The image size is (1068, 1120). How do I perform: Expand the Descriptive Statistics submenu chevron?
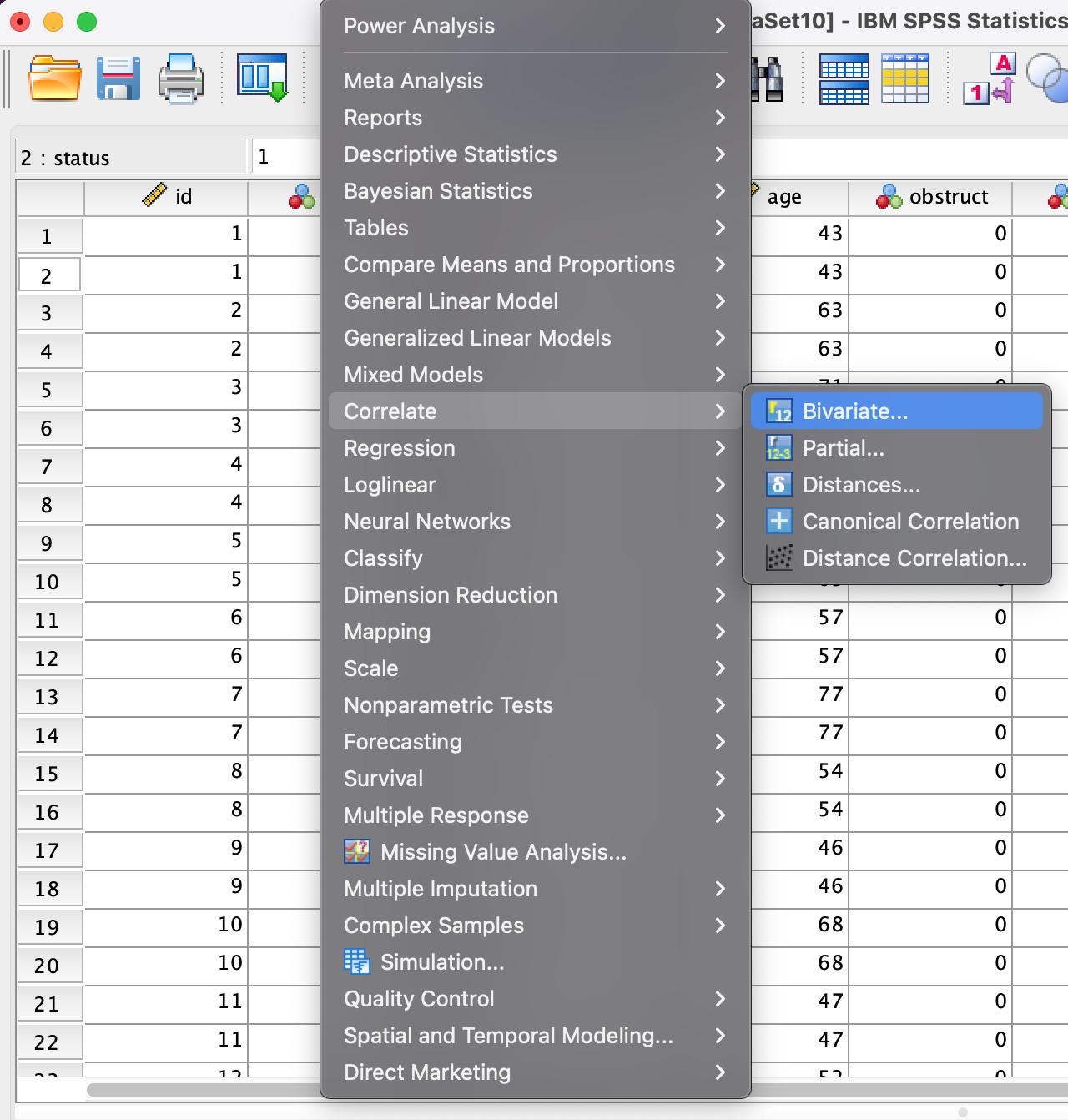(720, 154)
